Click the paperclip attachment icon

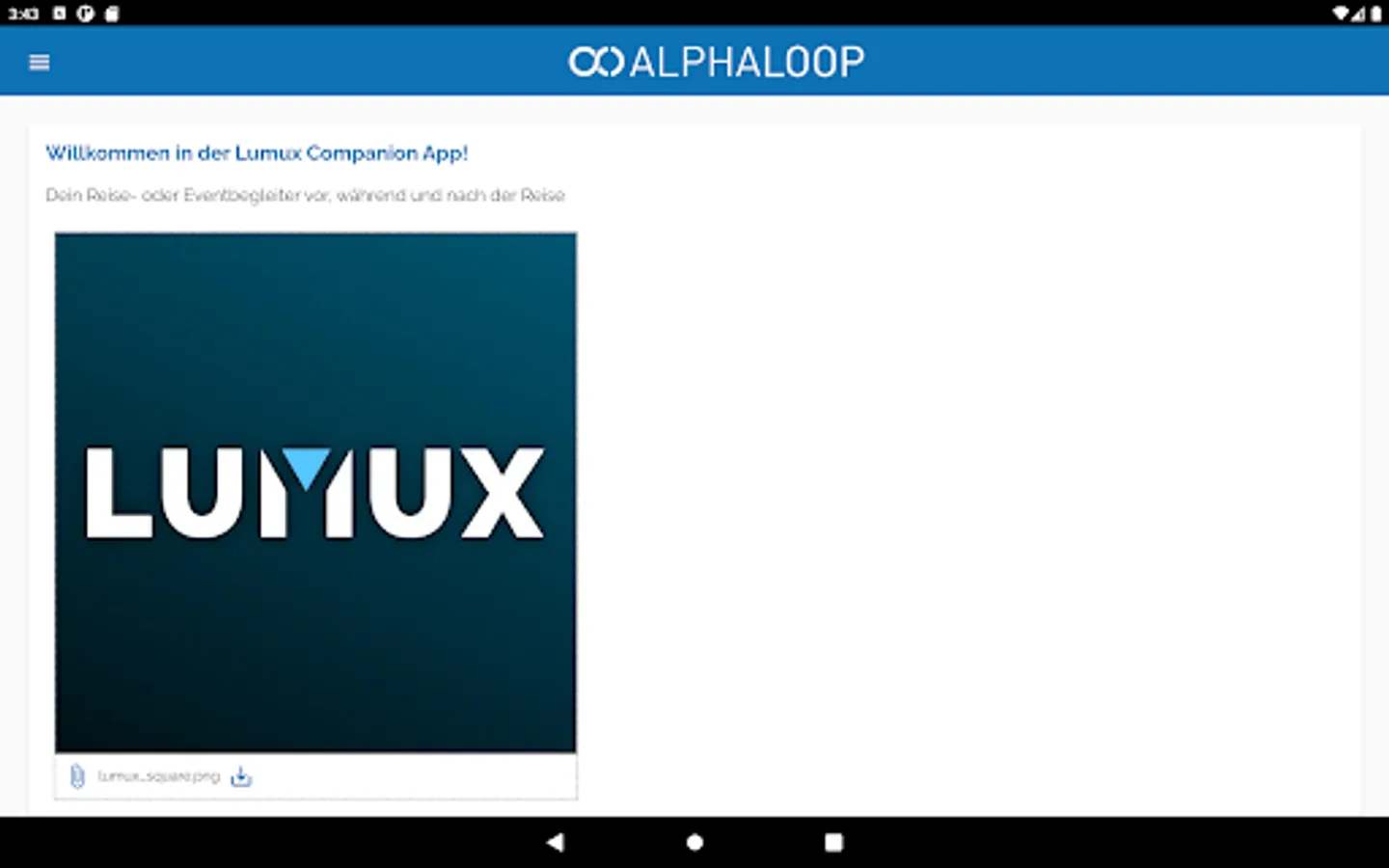click(77, 776)
